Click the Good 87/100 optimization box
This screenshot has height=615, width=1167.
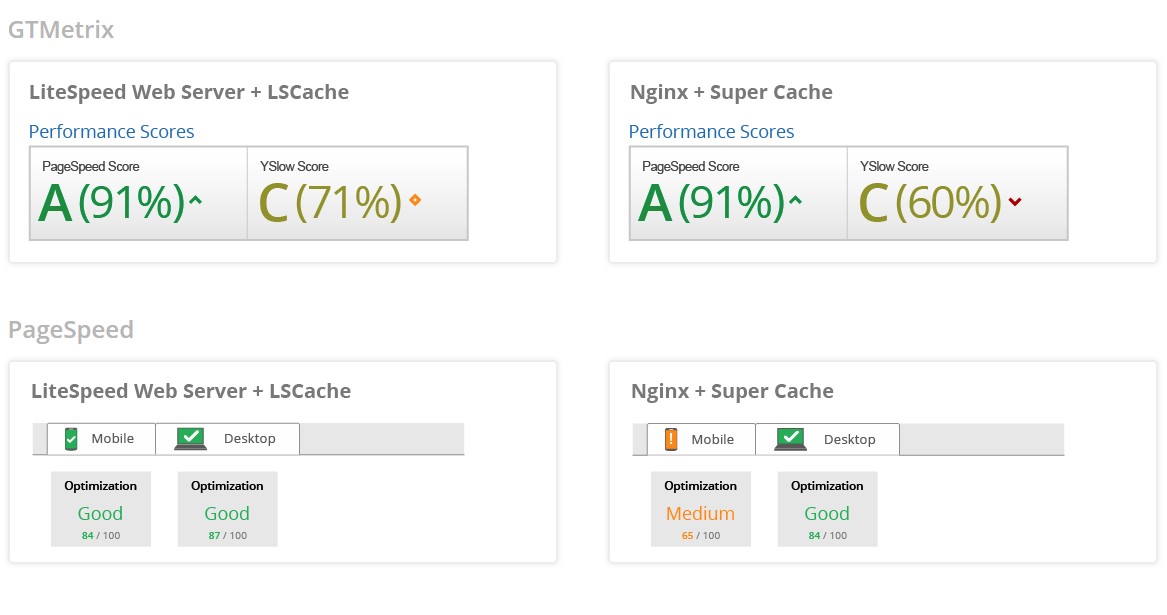coord(227,510)
